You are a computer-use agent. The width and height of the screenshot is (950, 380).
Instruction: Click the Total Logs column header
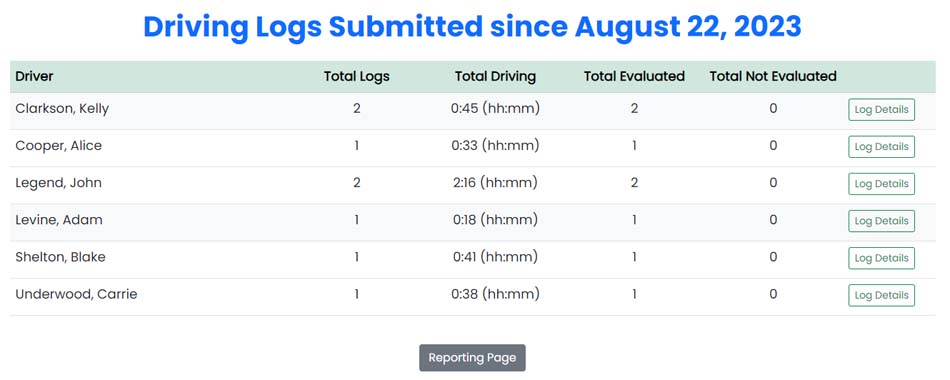point(356,76)
